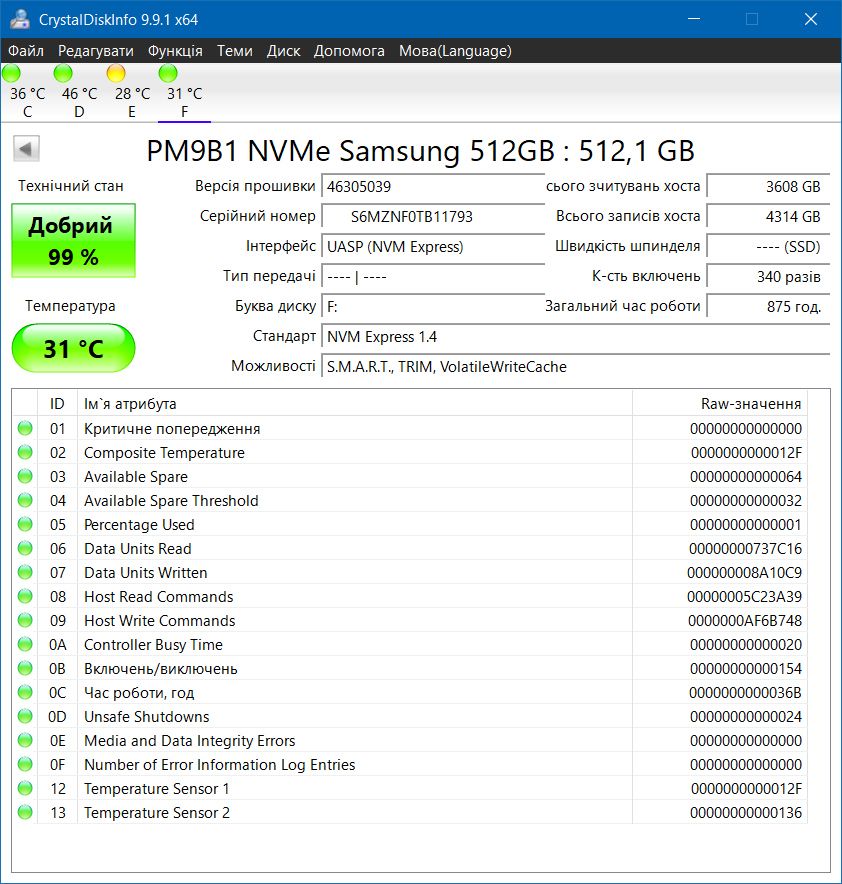Image resolution: width=842 pixels, height=884 pixels.
Task: Click the status dot for Composite Temperature
Action: 25,452
